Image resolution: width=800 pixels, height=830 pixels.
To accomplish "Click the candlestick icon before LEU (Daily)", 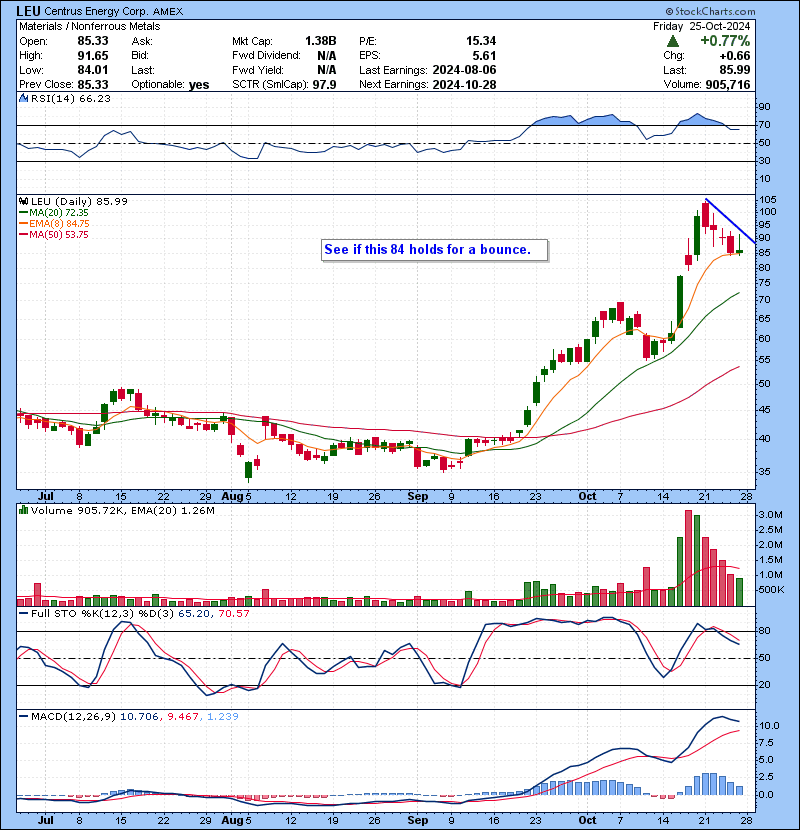I will click(x=23, y=201).
